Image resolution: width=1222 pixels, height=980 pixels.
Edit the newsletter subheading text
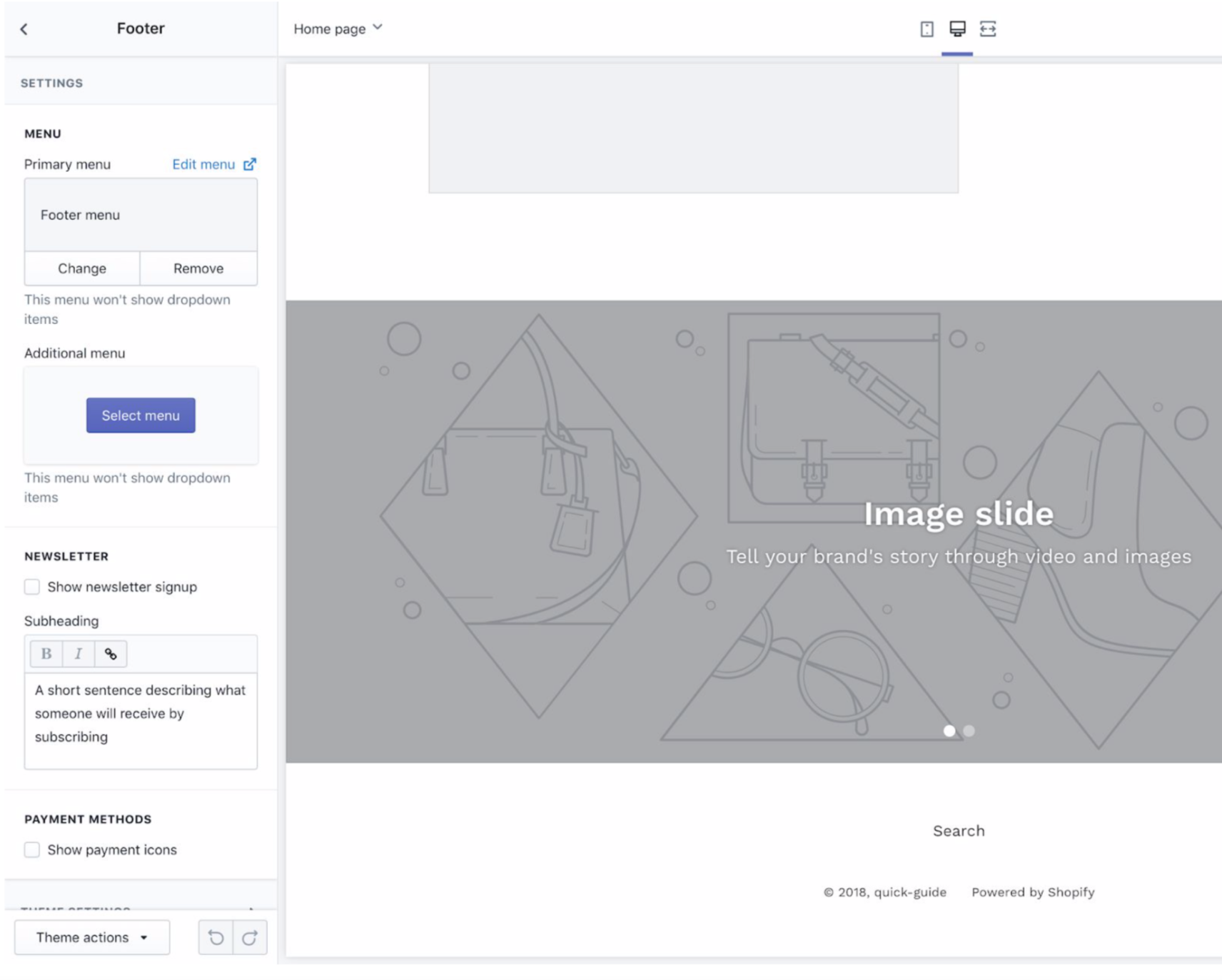point(141,713)
